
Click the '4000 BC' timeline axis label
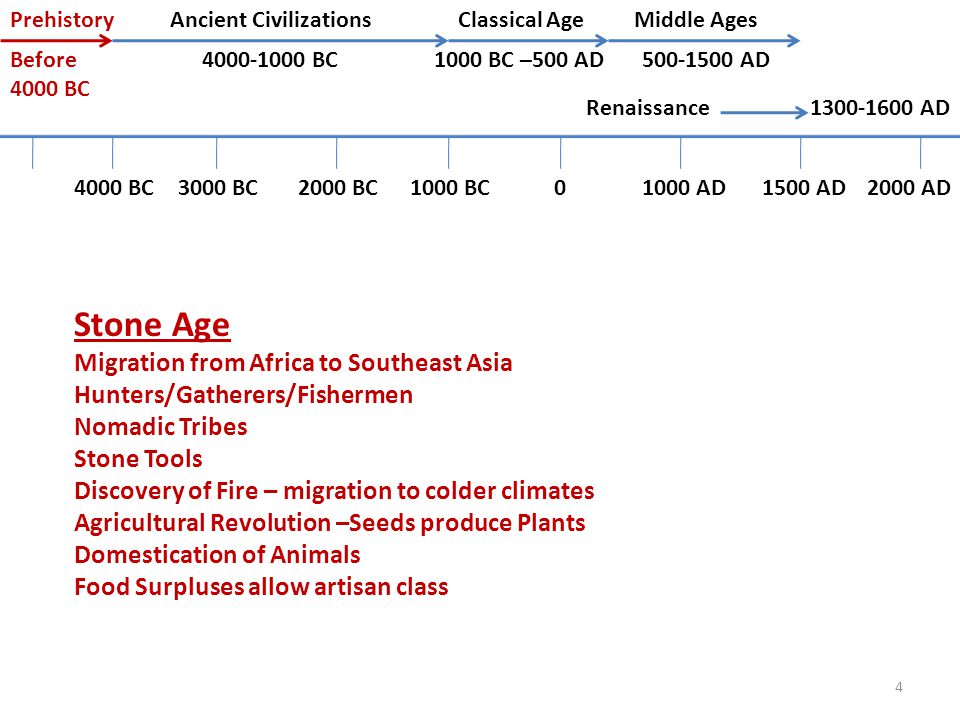pyautogui.click(x=114, y=188)
